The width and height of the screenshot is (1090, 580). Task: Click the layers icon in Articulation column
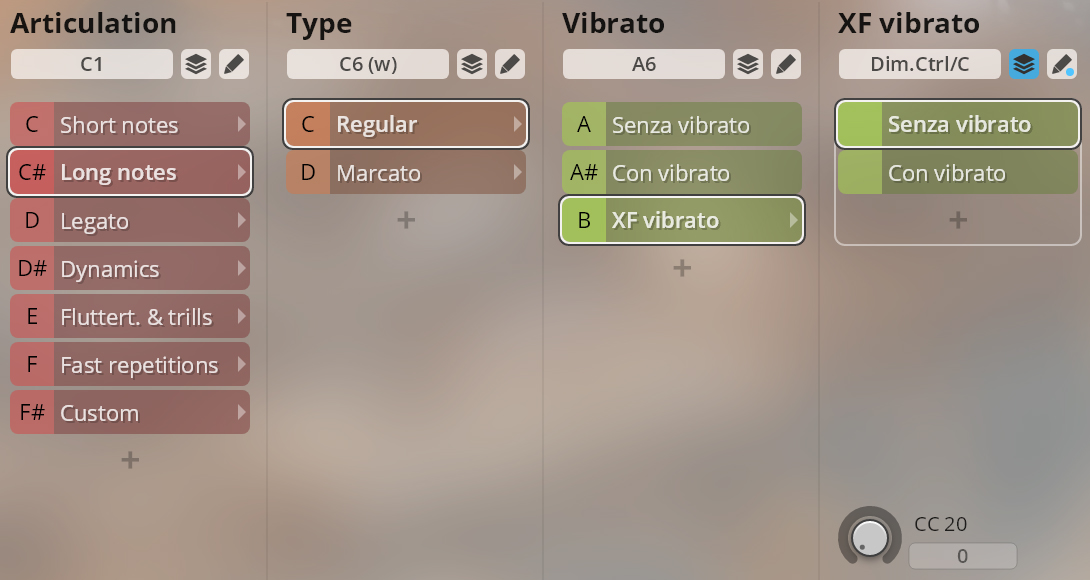click(196, 64)
